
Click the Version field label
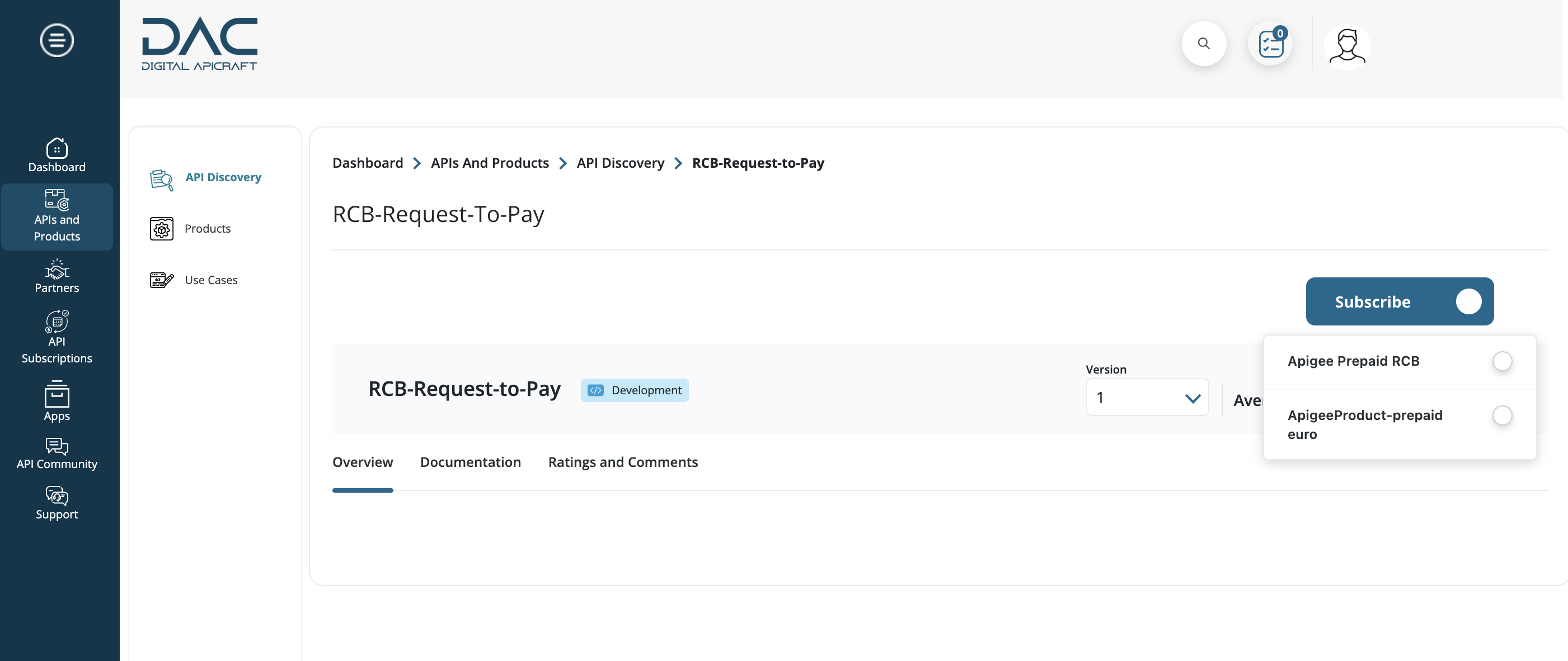1106,369
